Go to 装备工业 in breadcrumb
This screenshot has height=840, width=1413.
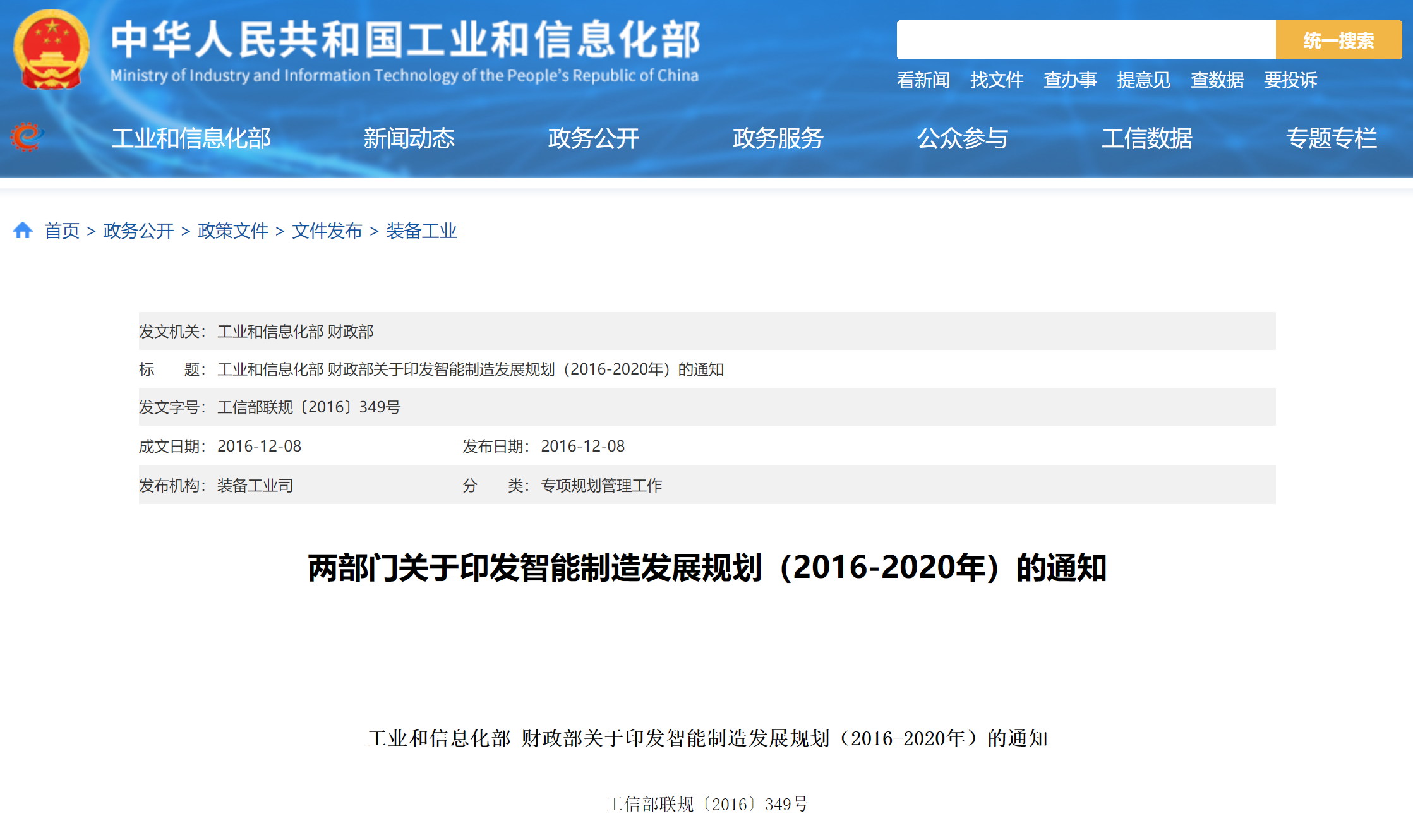(x=421, y=231)
